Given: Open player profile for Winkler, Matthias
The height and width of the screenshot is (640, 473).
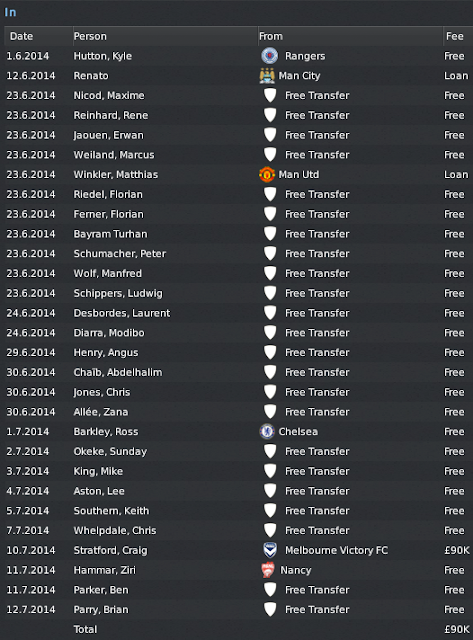Looking at the screenshot, I should pos(115,175).
